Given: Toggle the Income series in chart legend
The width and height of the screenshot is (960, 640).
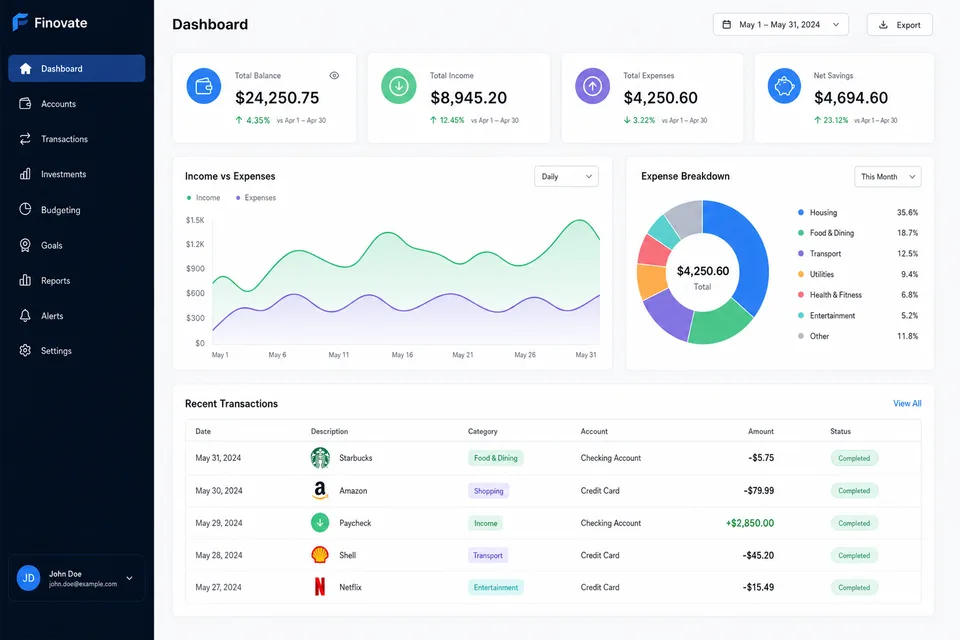Looking at the screenshot, I should coord(203,198).
